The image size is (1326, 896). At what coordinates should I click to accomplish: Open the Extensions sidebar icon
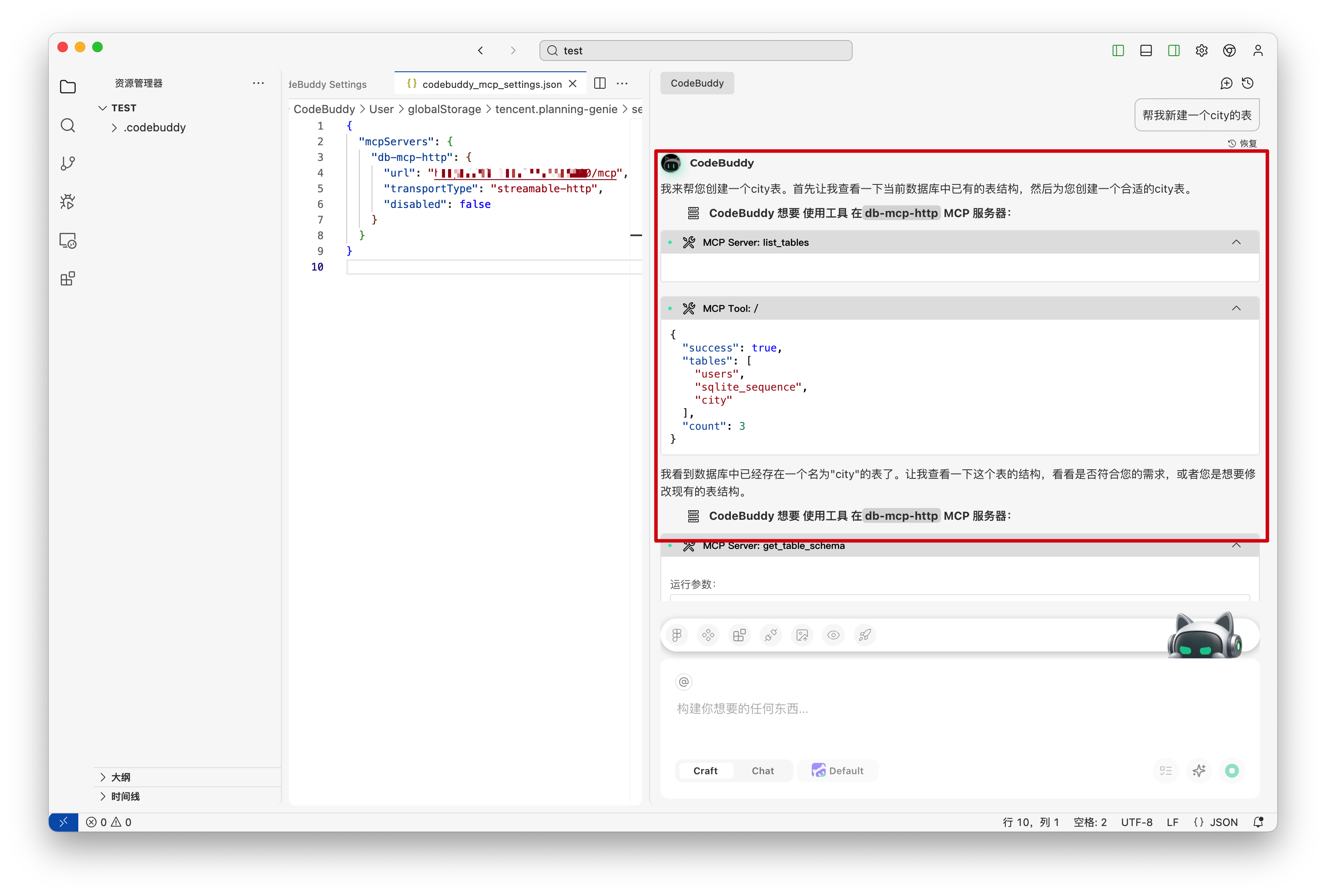[67, 279]
